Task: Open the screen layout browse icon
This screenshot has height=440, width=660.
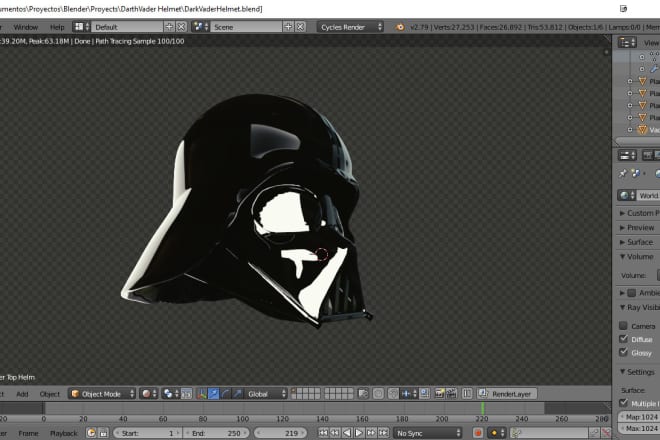Action: click(82, 27)
